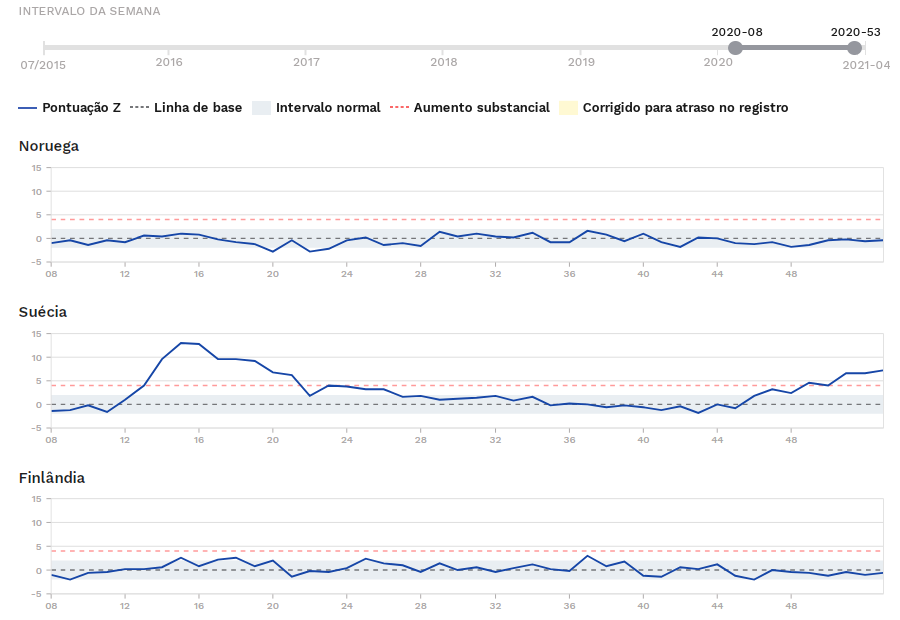
Task: Click the 2021-04 end label of the slider
Action: (x=866, y=65)
